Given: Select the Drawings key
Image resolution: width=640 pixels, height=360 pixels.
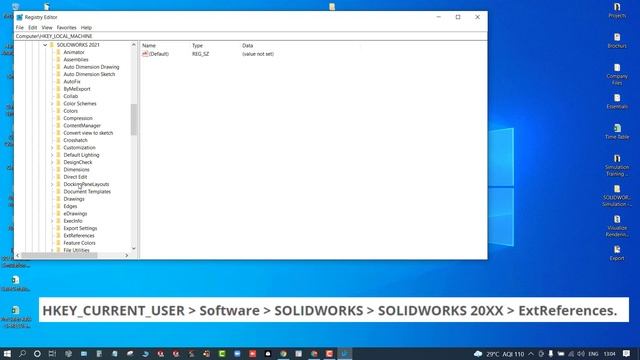Looking at the screenshot, I should pos(74,199).
